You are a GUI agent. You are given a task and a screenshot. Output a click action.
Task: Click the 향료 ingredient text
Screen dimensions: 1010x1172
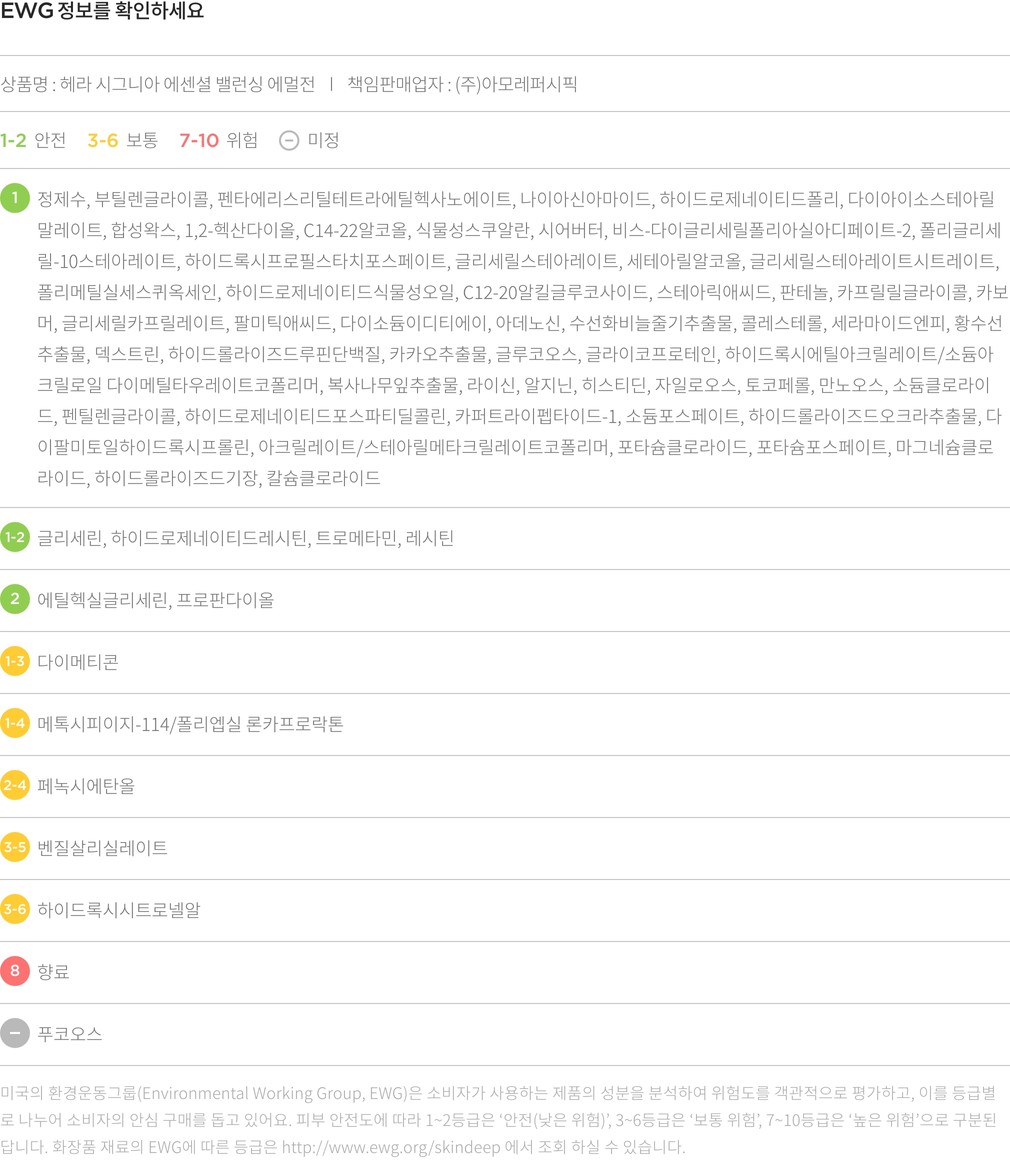pyautogui.click(x=53, y=972)
